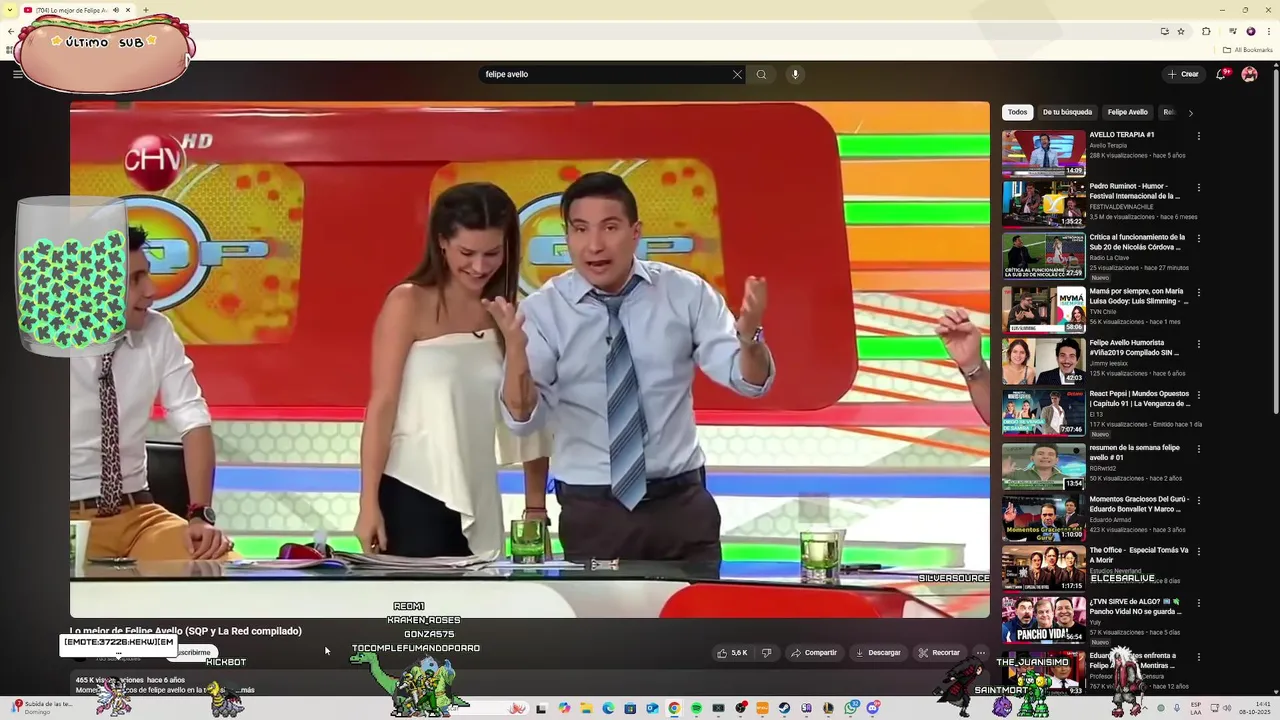
Task: Click the Compartir share button
Action: click(814, 653)
